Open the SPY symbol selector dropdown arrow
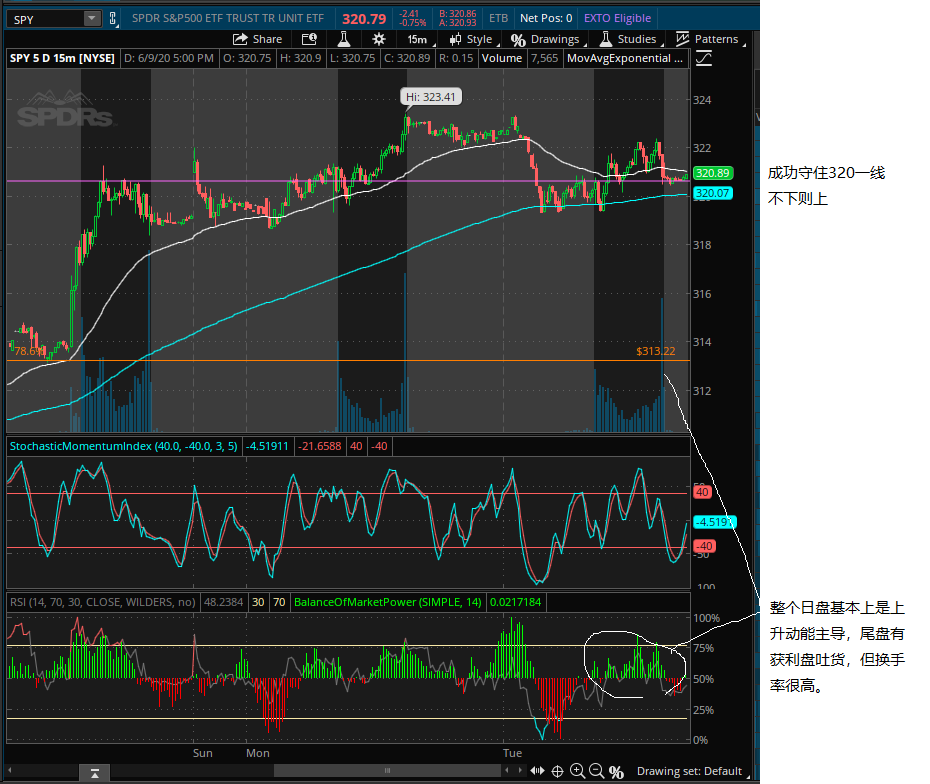 coord(91,18)
